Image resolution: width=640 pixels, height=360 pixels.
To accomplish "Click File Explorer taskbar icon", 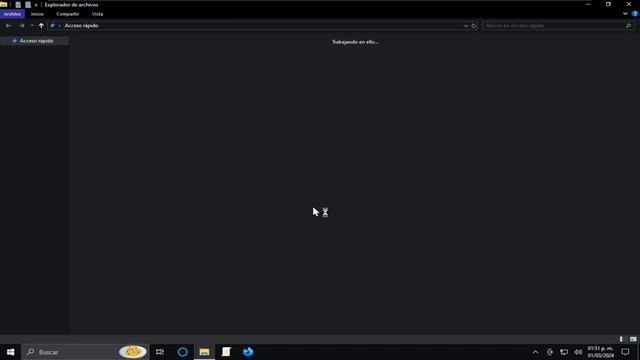I will click(x=204, y=352).
